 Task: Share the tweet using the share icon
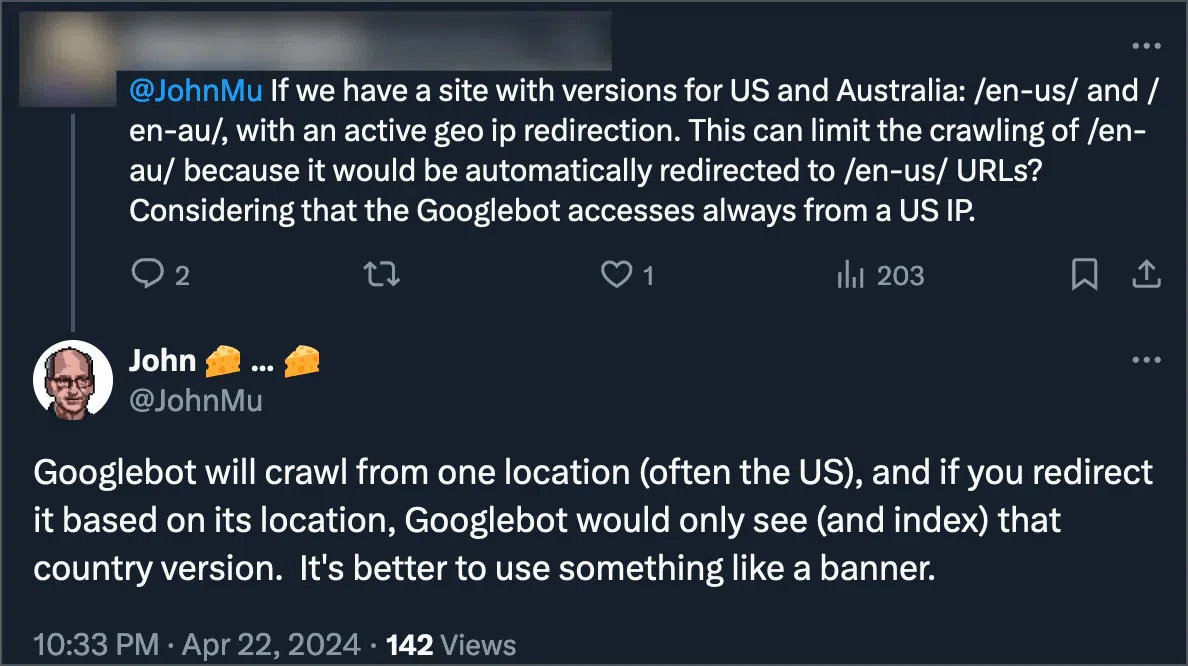(x=1145, y=275)
